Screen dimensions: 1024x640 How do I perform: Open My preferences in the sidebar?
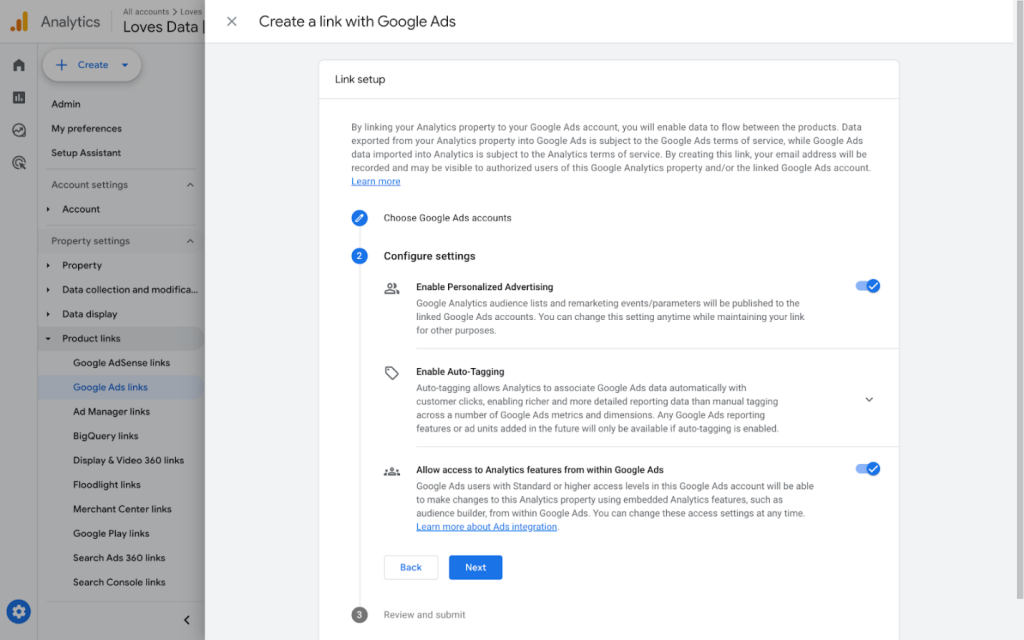pos(86,129)
